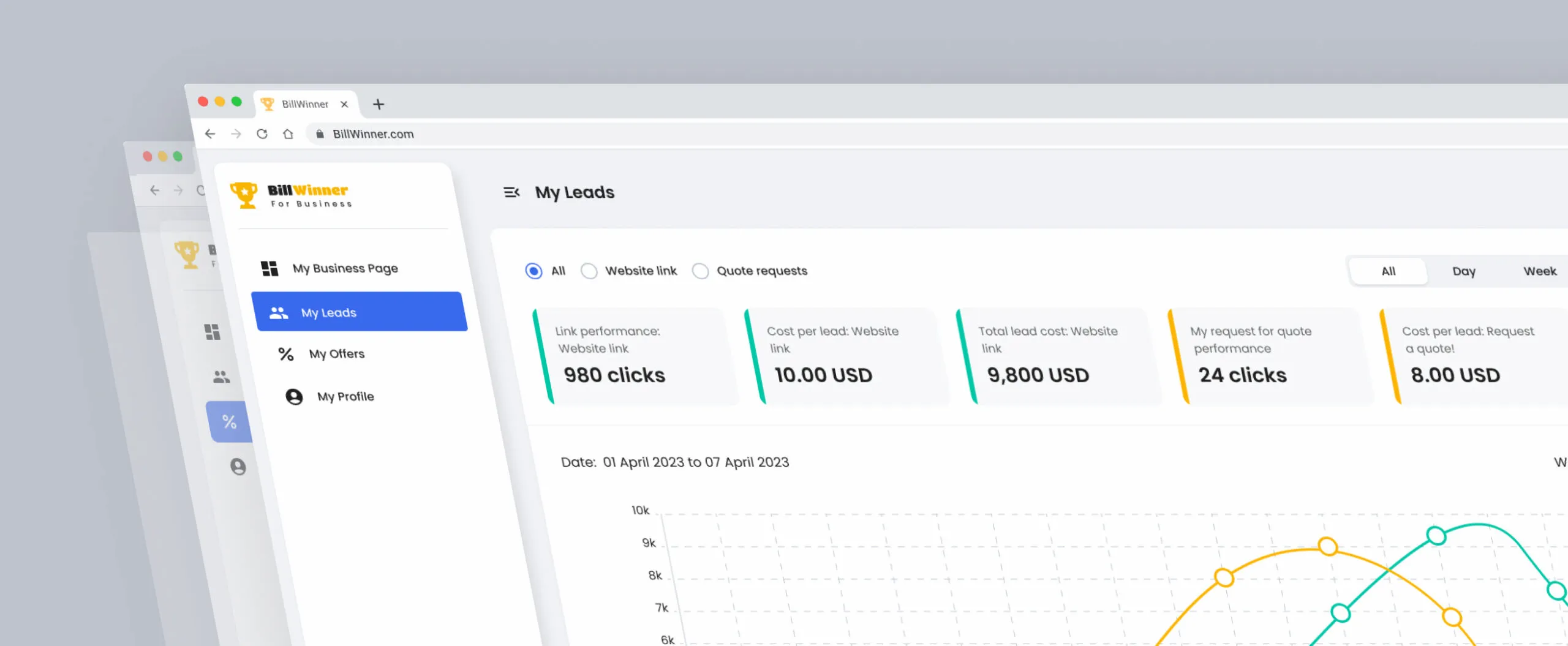Click the BillWinner trophy logo
1568x646 pixels.
244,195
